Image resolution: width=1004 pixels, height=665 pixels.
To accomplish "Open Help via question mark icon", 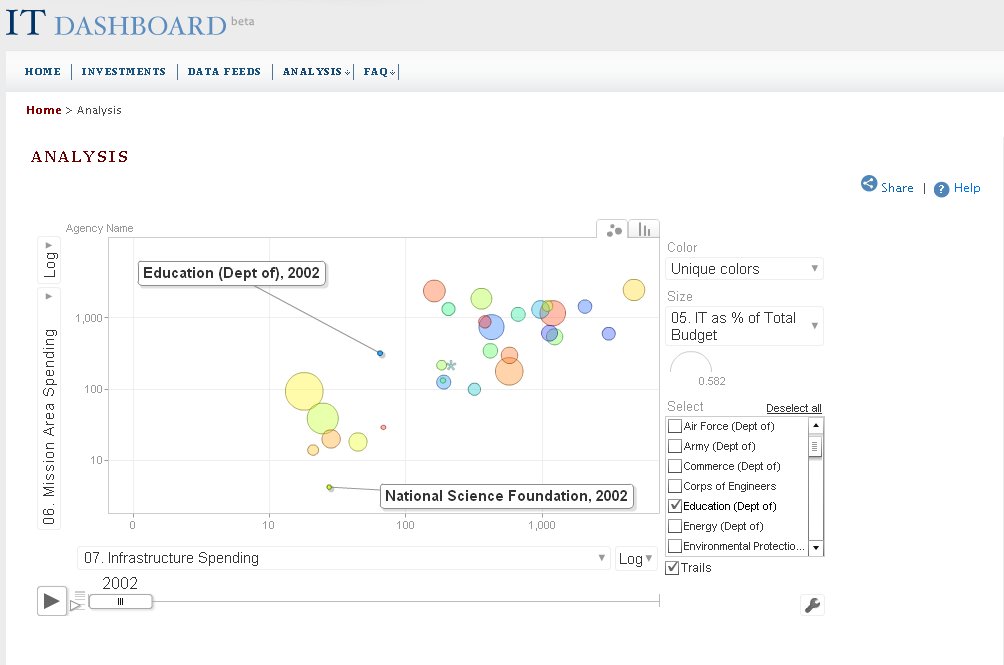I will 941,188.
